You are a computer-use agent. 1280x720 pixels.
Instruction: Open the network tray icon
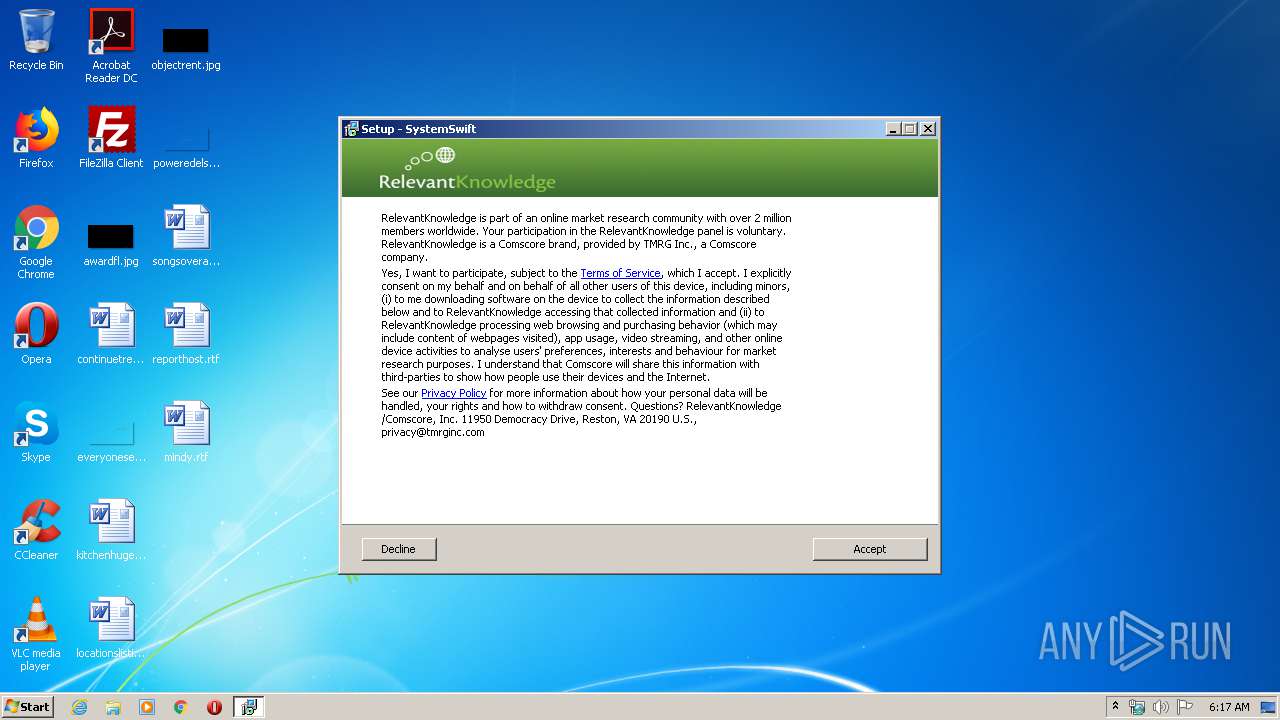1137,707
